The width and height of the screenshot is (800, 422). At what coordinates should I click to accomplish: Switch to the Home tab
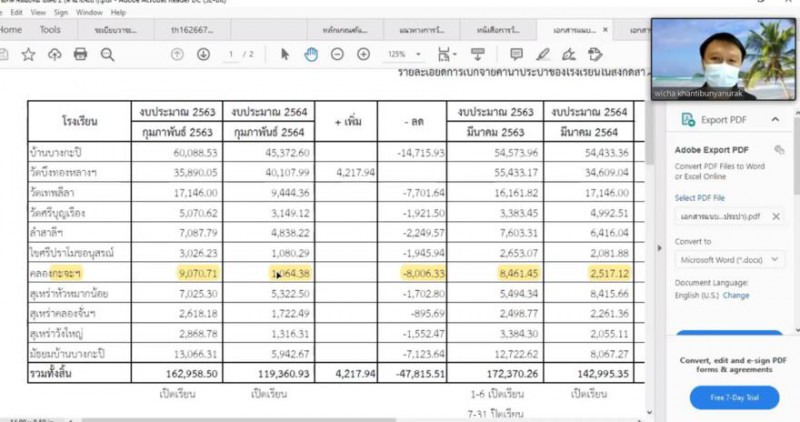(11, 30)
